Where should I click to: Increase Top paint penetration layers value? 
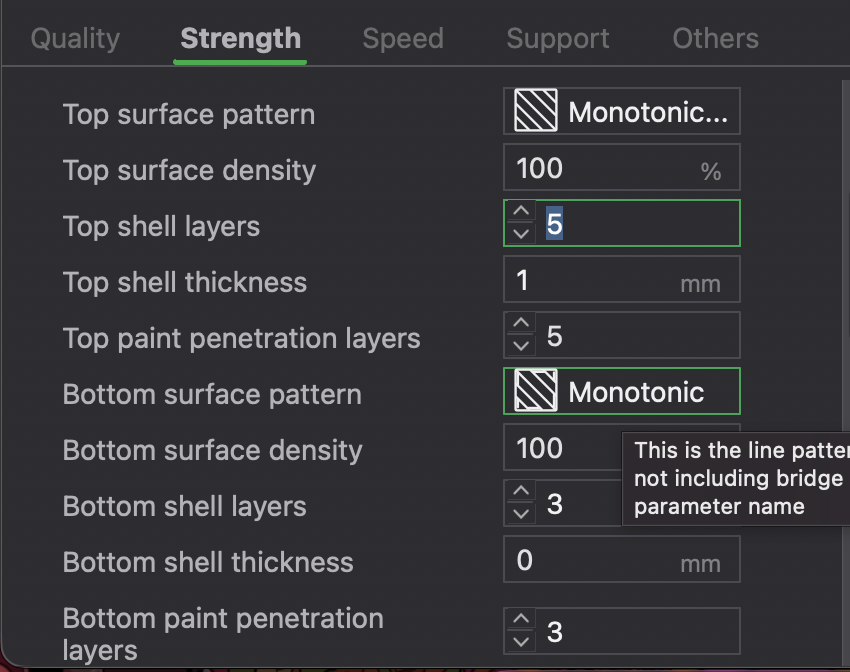520,324
